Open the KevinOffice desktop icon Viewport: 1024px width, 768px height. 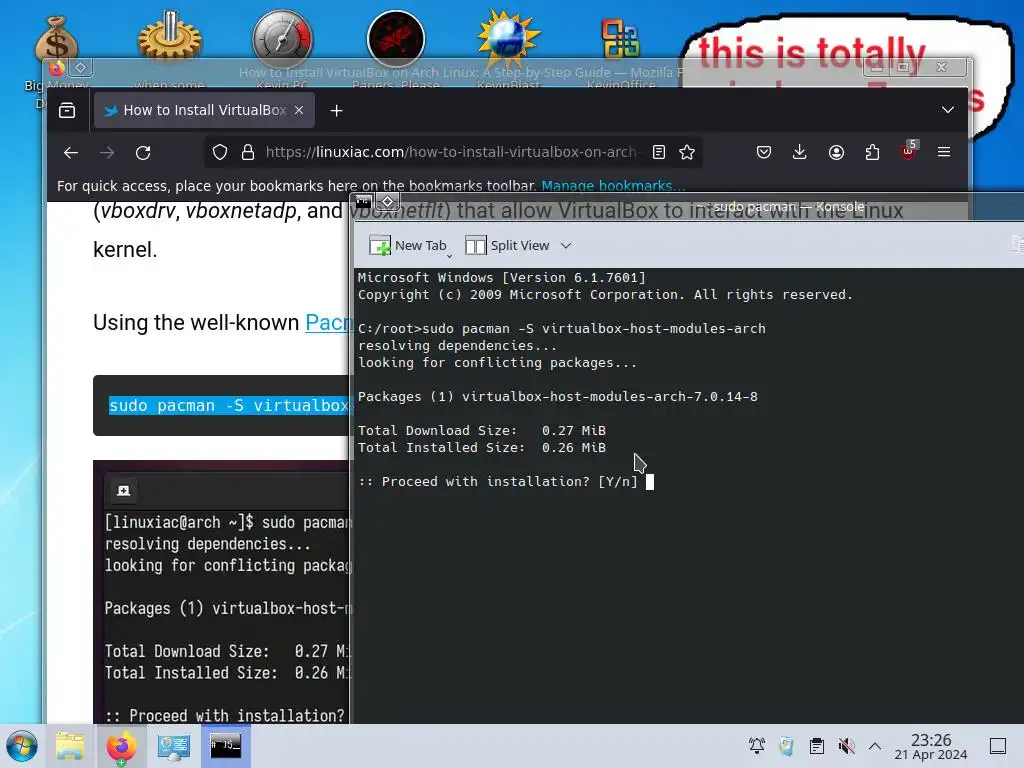pyautogui.click(x=620, y=38)
